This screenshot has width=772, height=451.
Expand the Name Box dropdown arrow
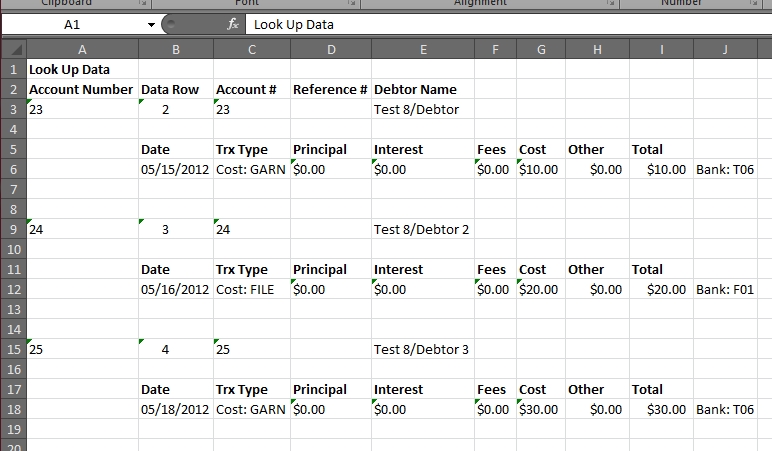tap(151, 24)
